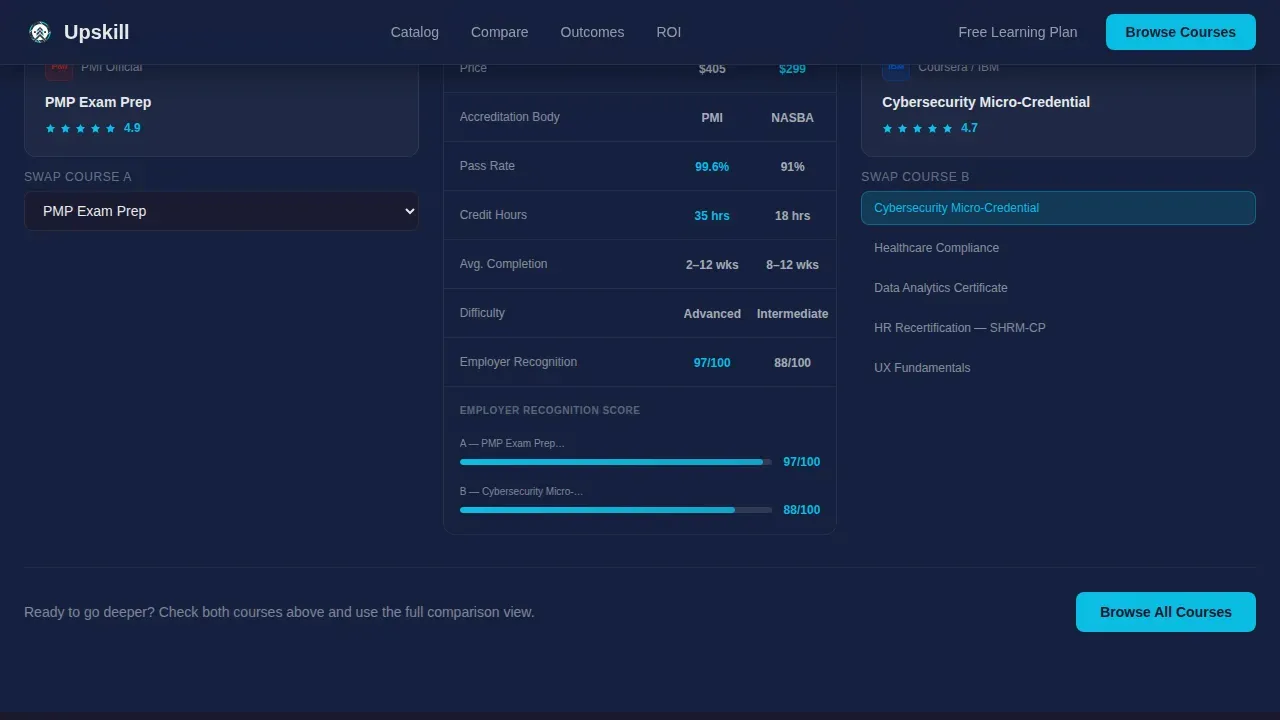1280x720 pixels.
Task: Open the Swap Course A dropdown
Action: [221, 211]
